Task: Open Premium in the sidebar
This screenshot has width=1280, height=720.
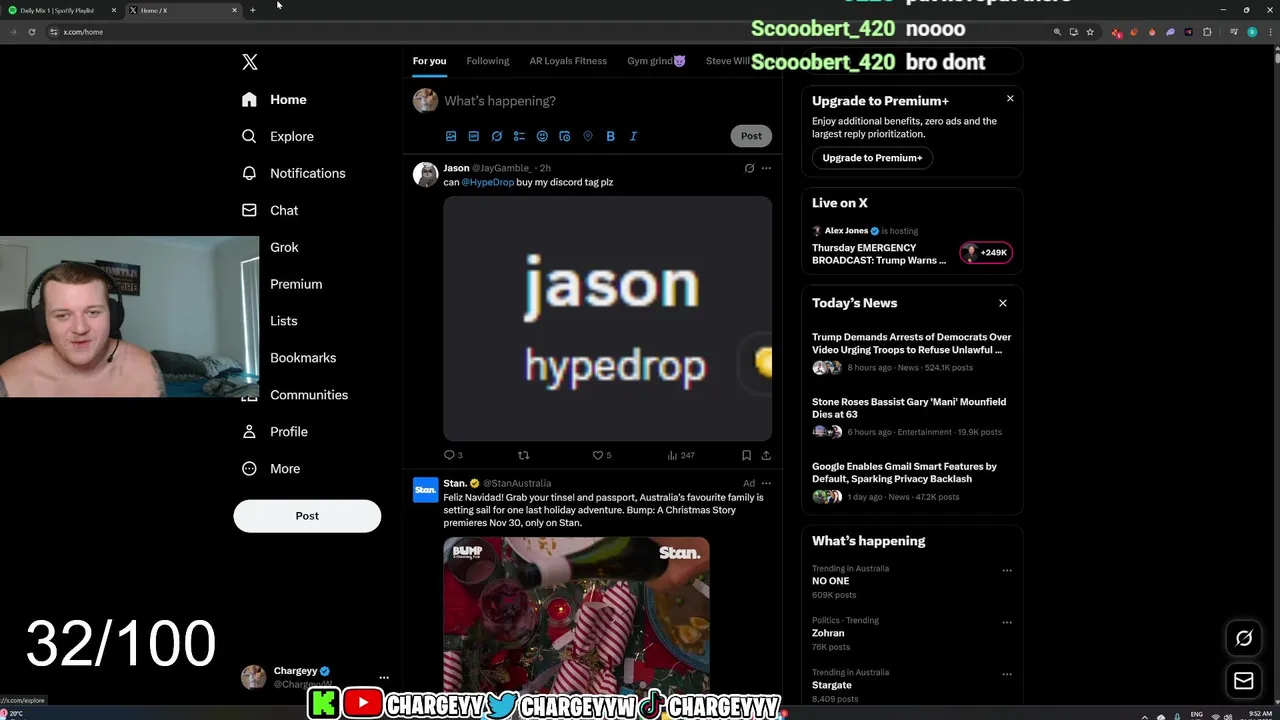Action: (x=296, y=284)
